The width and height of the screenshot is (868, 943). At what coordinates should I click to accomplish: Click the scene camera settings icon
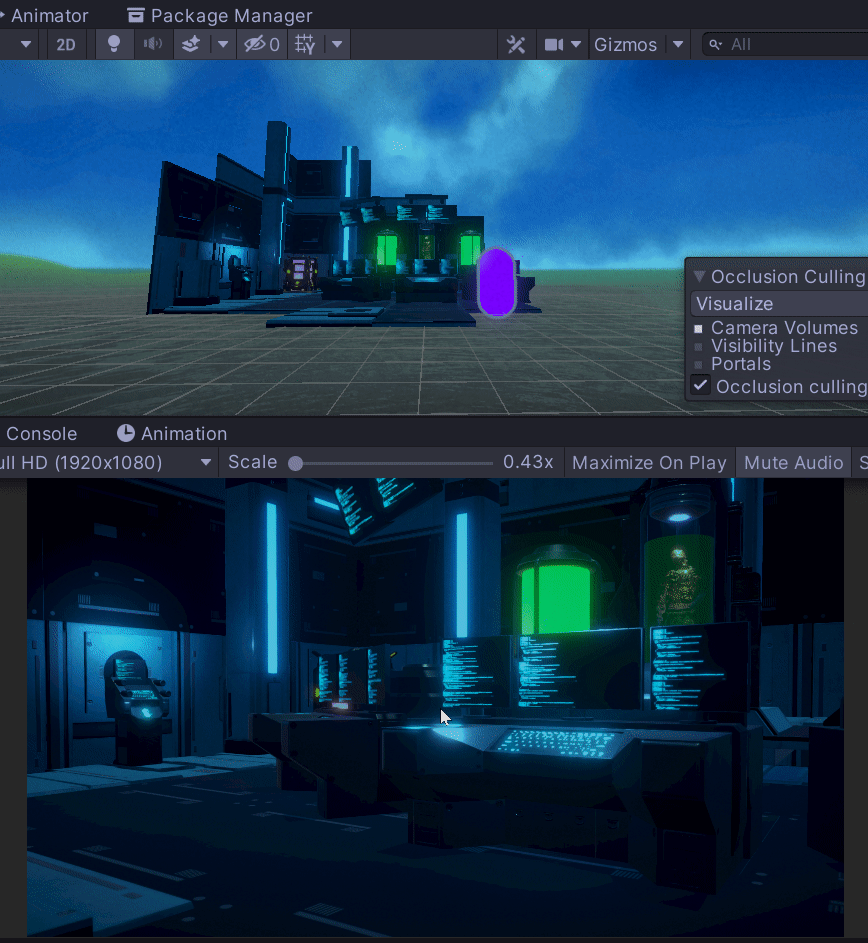pos(553,44)
